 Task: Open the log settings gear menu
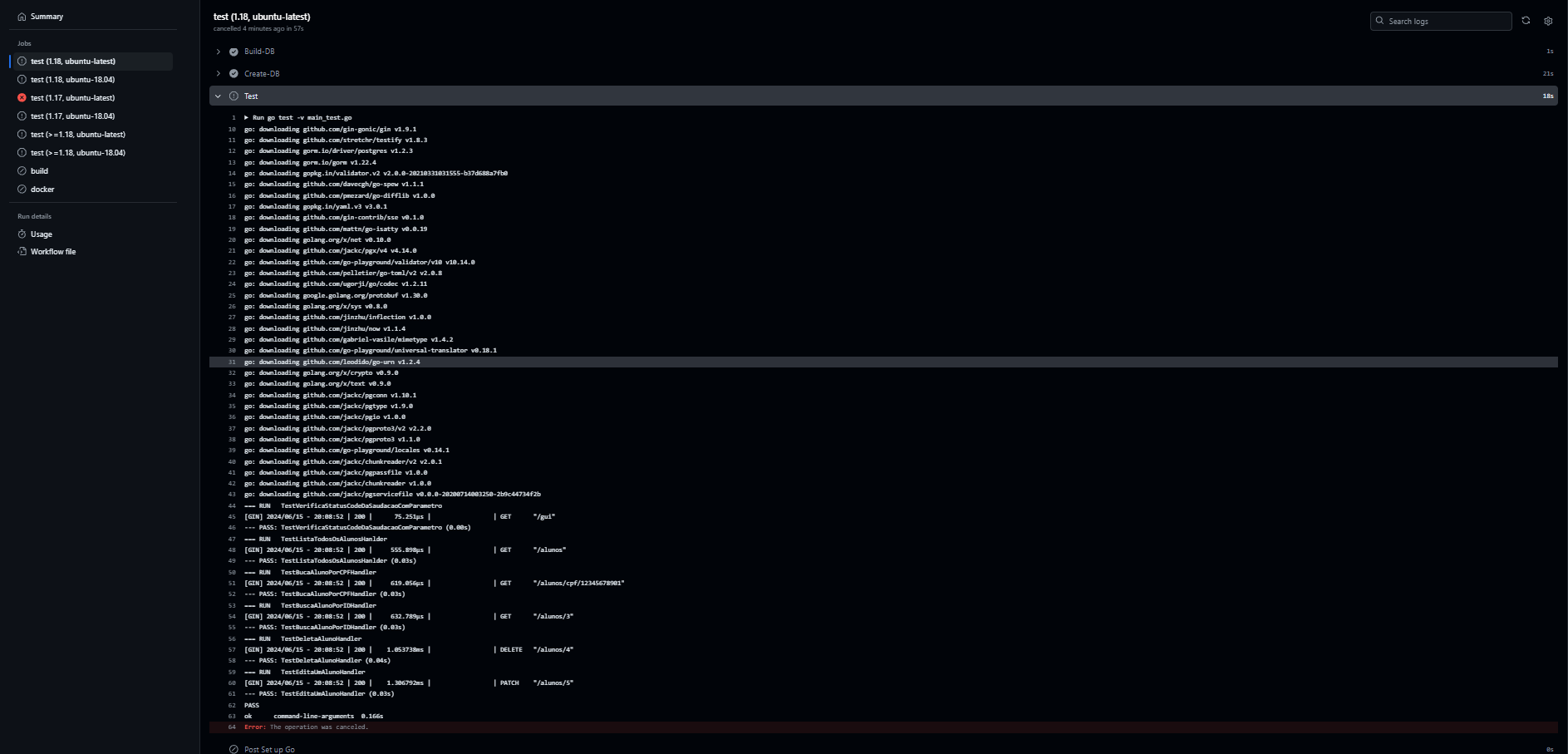click(1548, 22)
